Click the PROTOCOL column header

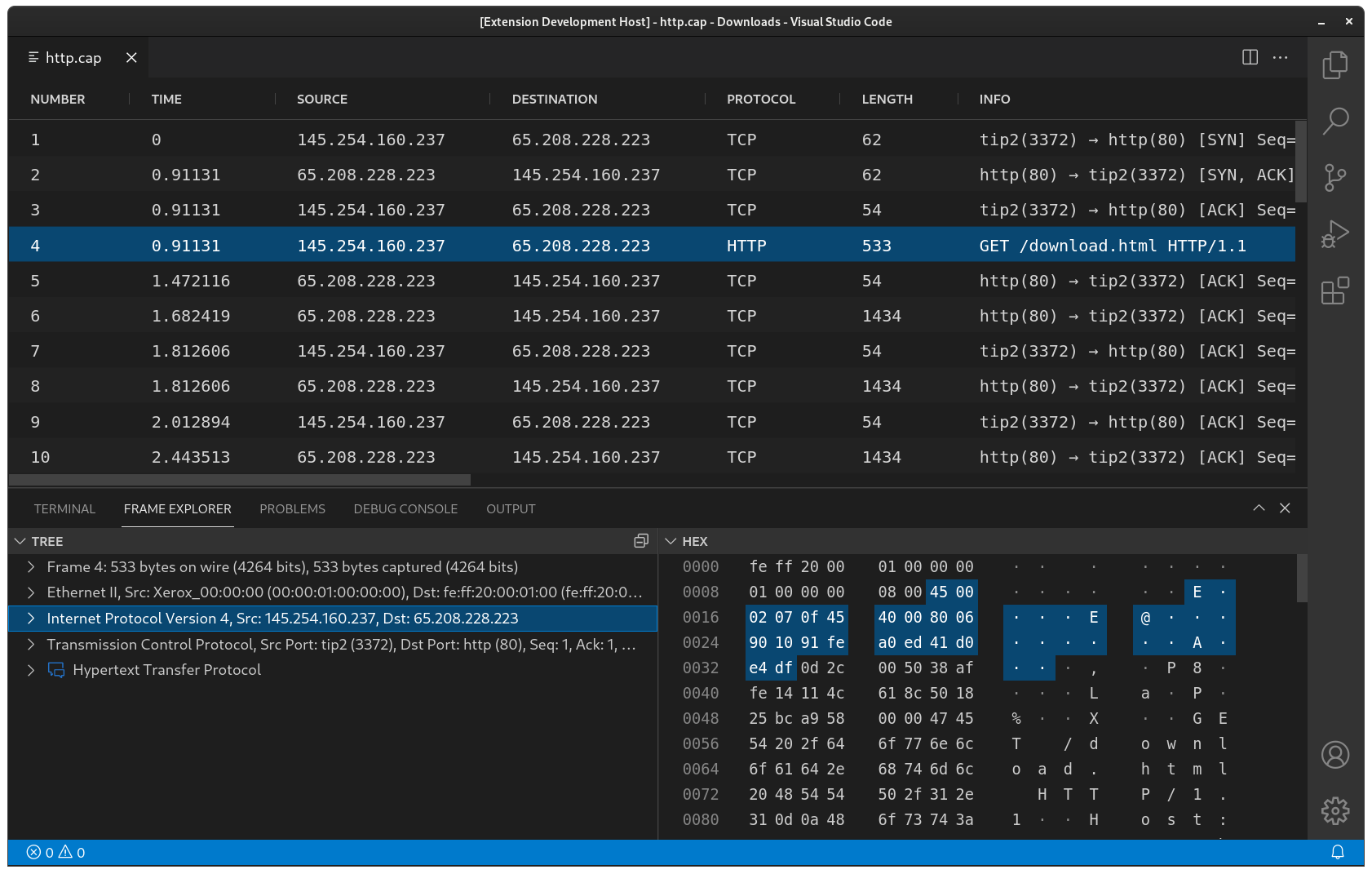pos(761,99)
